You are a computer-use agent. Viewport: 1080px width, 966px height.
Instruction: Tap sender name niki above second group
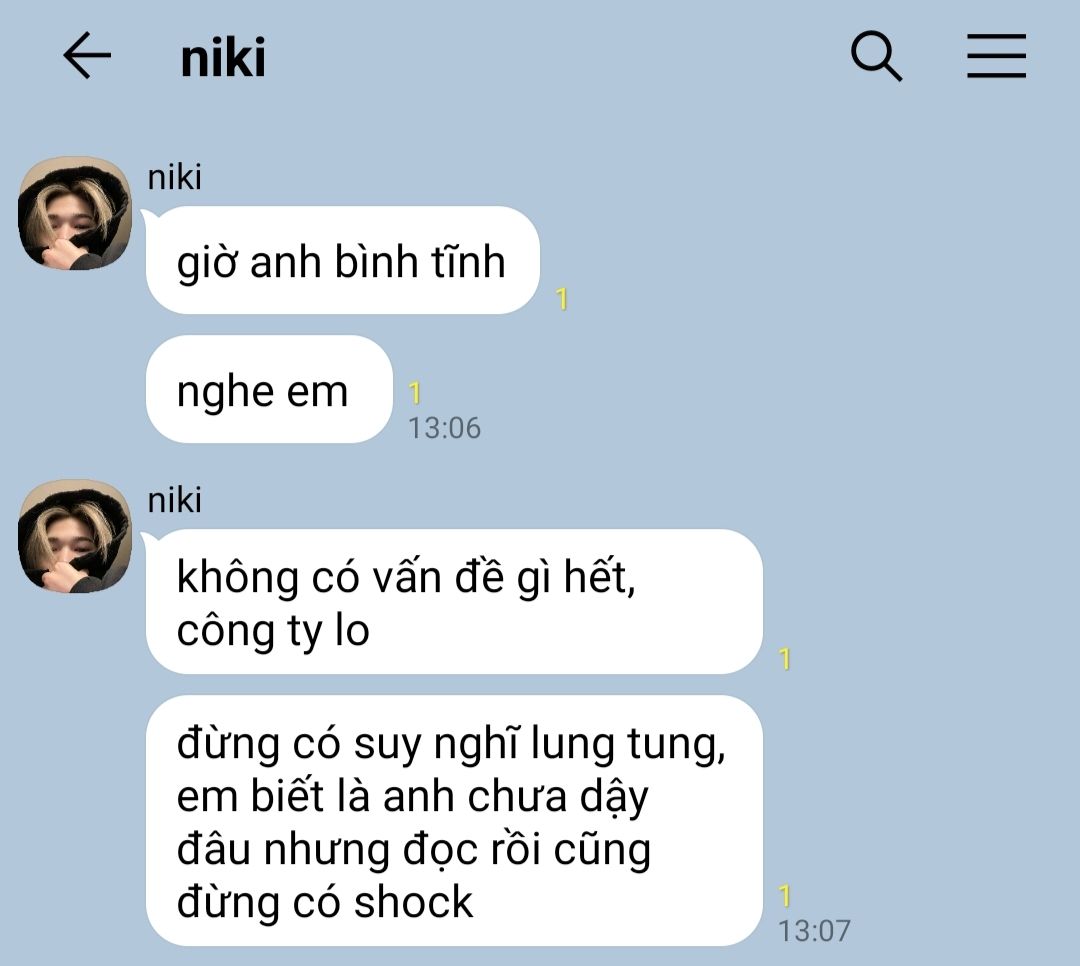174,500
